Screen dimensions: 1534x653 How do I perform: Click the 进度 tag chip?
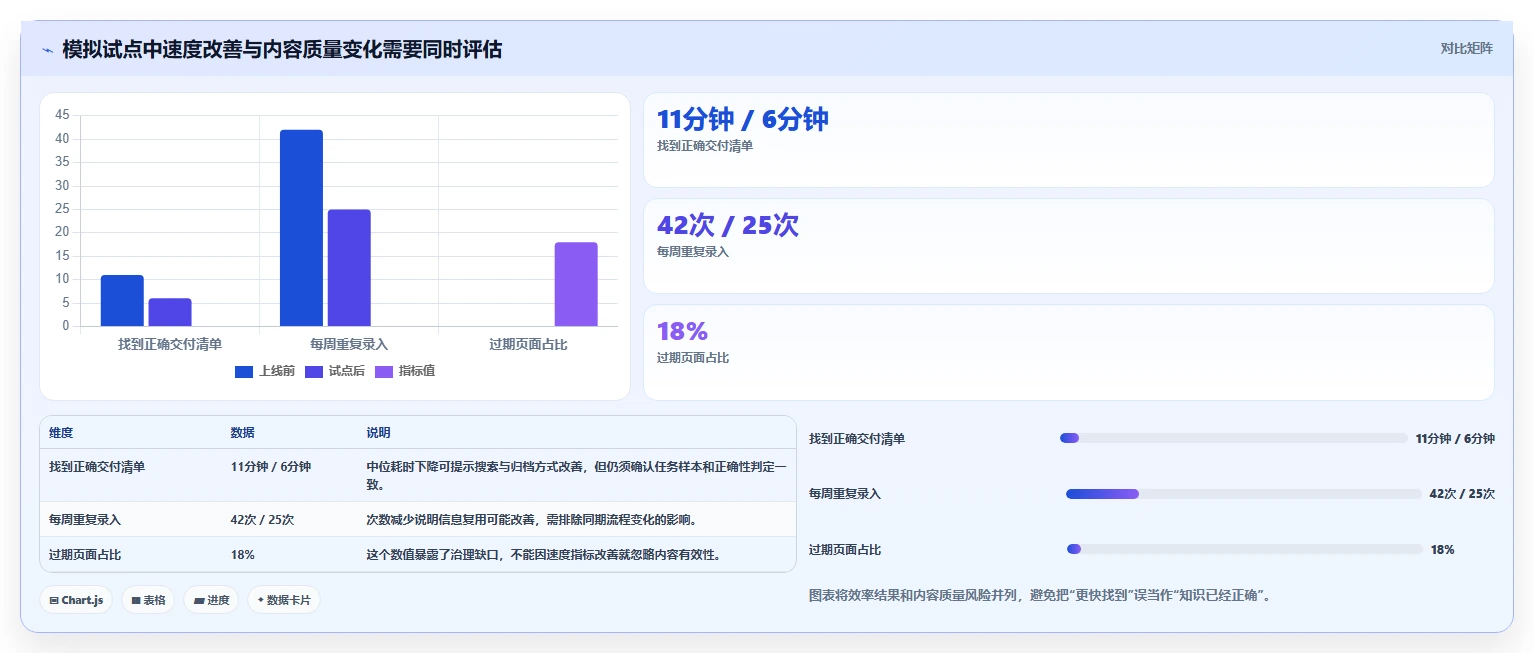tap(211, 600)
